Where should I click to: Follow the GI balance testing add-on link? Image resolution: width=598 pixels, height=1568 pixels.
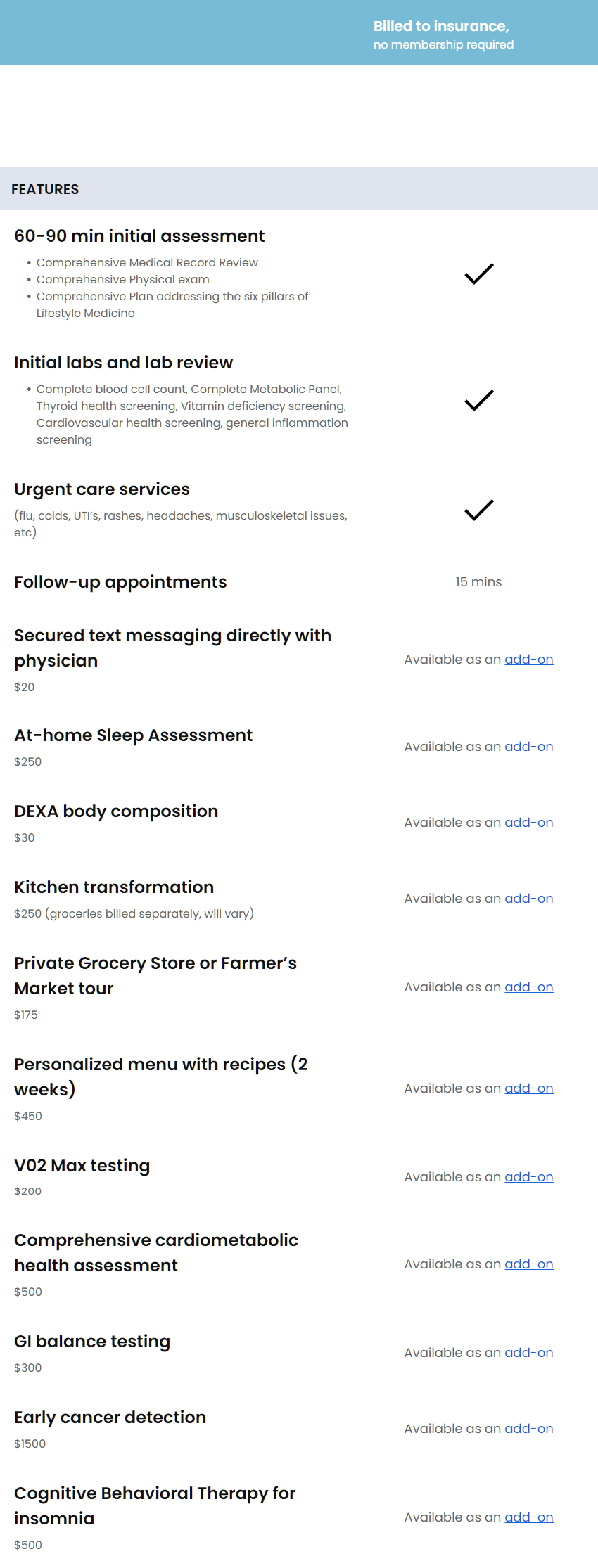[529, 1353]
